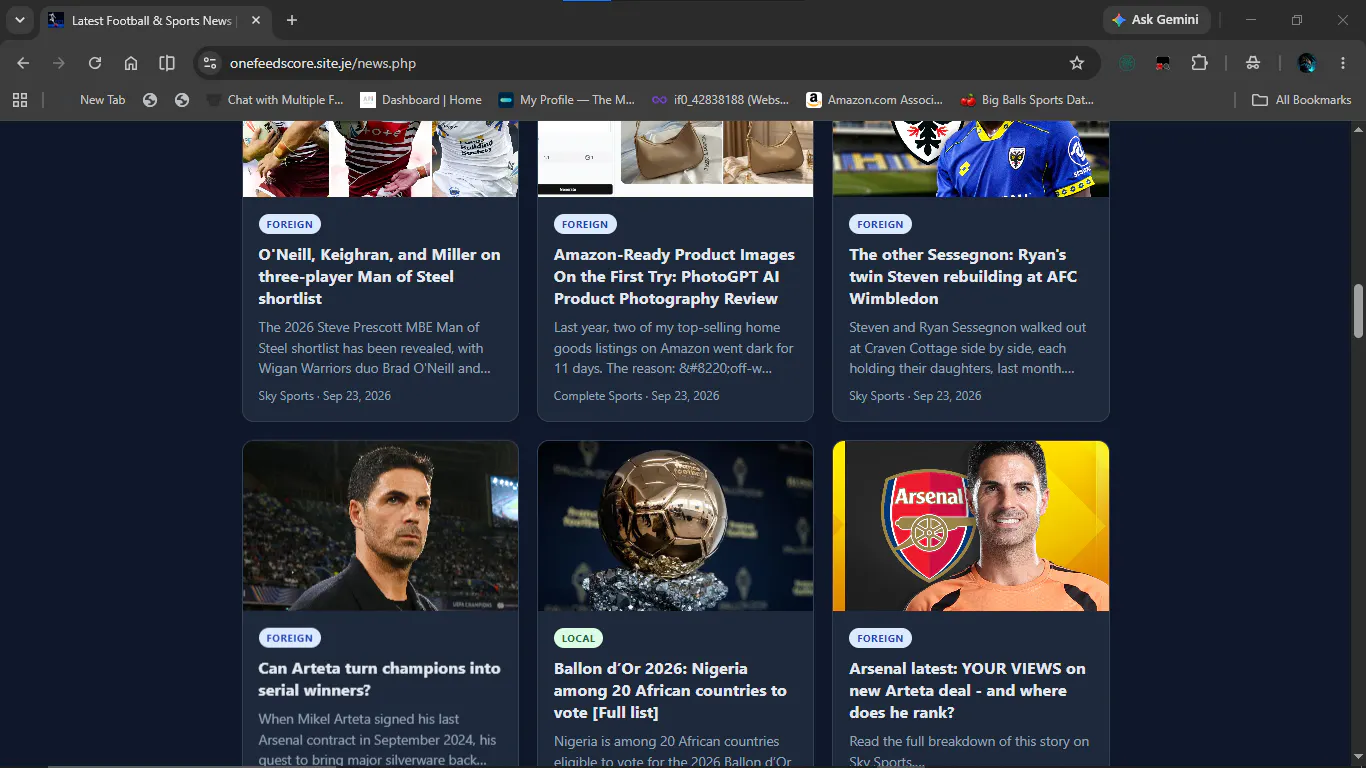The width and height of the screenshot is (1366, 768).
Task: Close the Latest Football & Sports News tab
Action: pyautogui.click(x=256, y=20)
